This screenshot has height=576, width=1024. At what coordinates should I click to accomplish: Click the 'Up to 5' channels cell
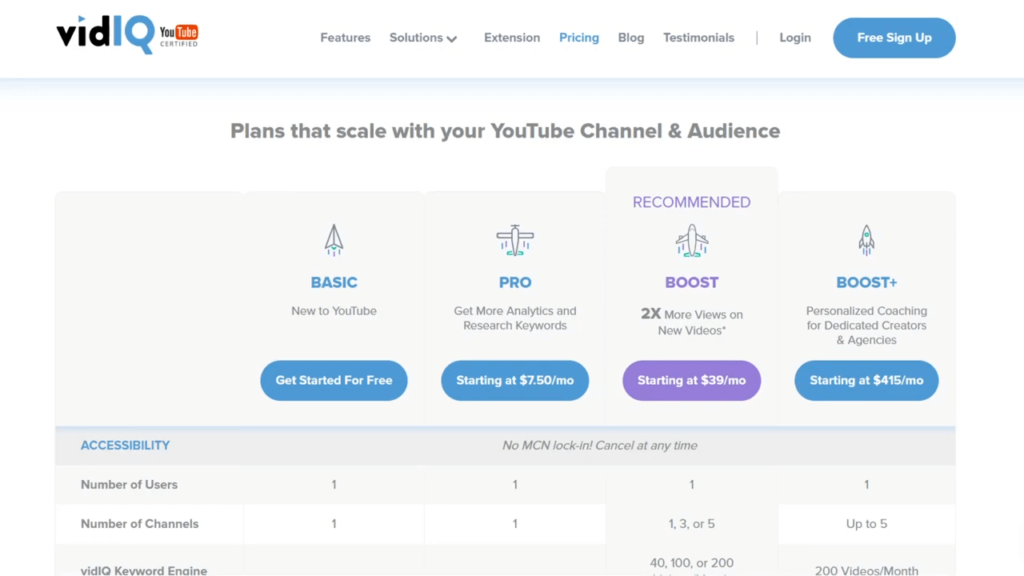(x=867, y=524)
